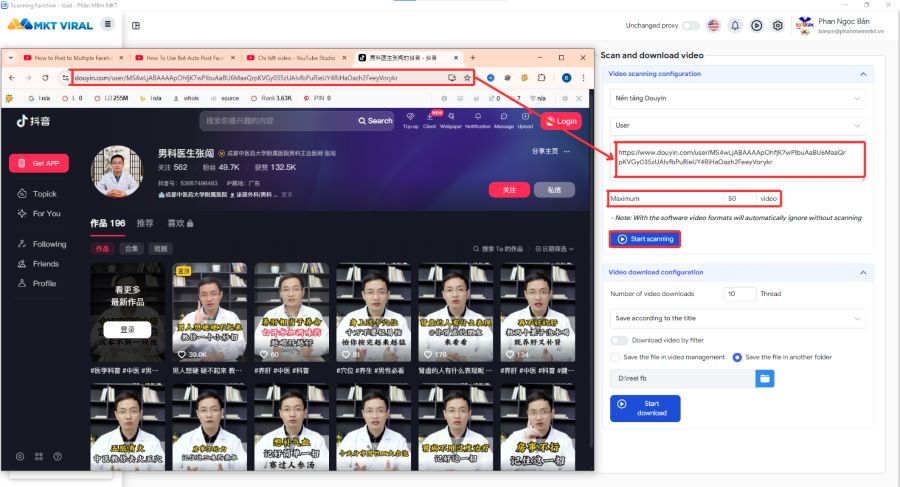This screenshot has height=487, width=900.
Task: Open the US flag language selector
Action: 713,25
